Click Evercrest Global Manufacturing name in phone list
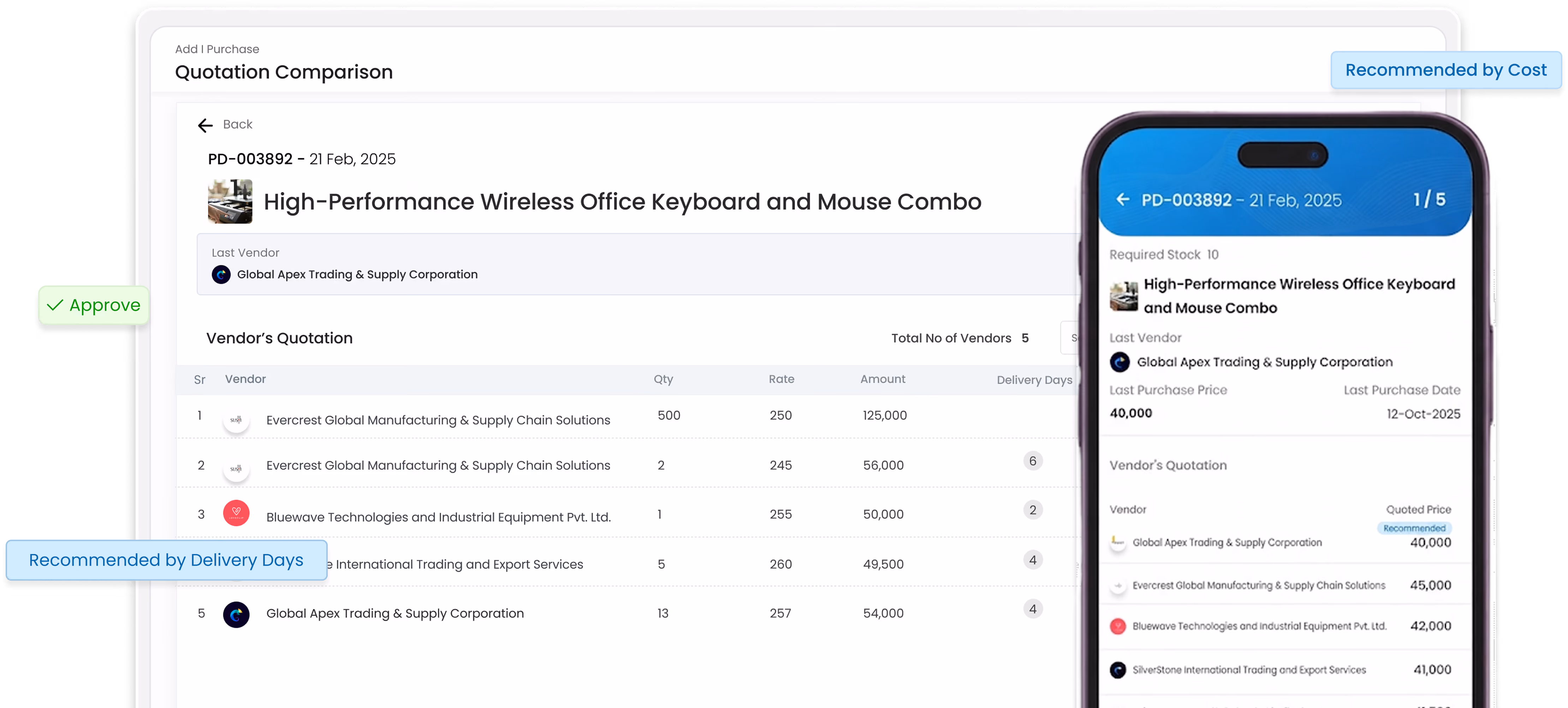 1259,585
